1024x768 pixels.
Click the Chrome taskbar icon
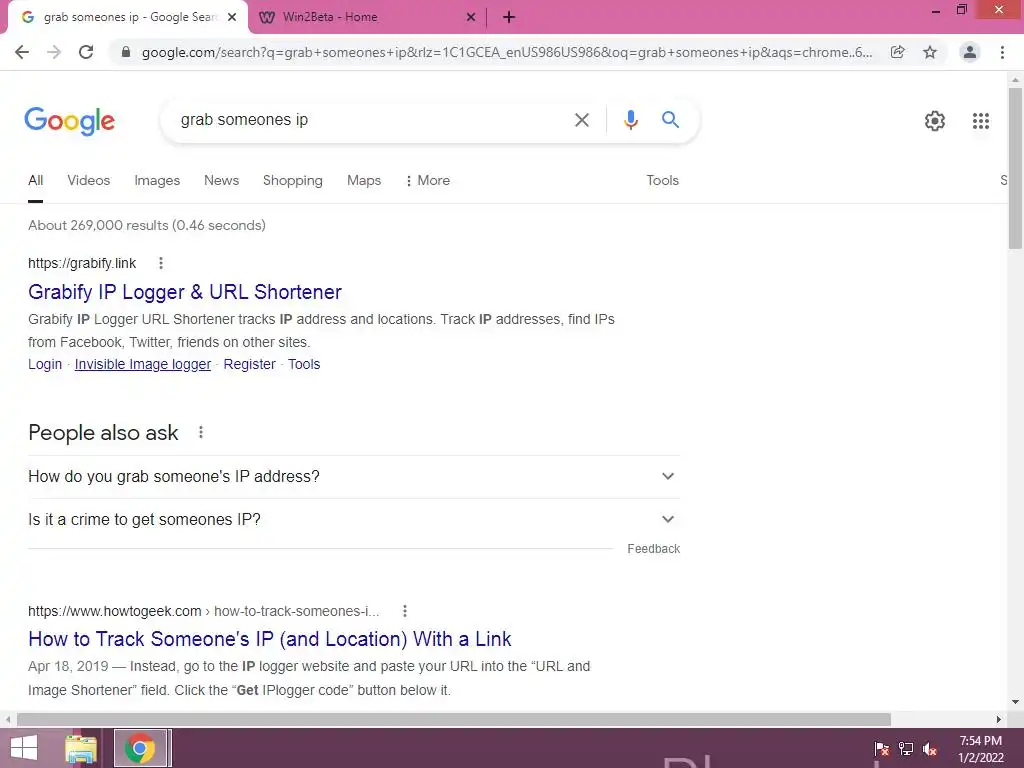(140, 748)
